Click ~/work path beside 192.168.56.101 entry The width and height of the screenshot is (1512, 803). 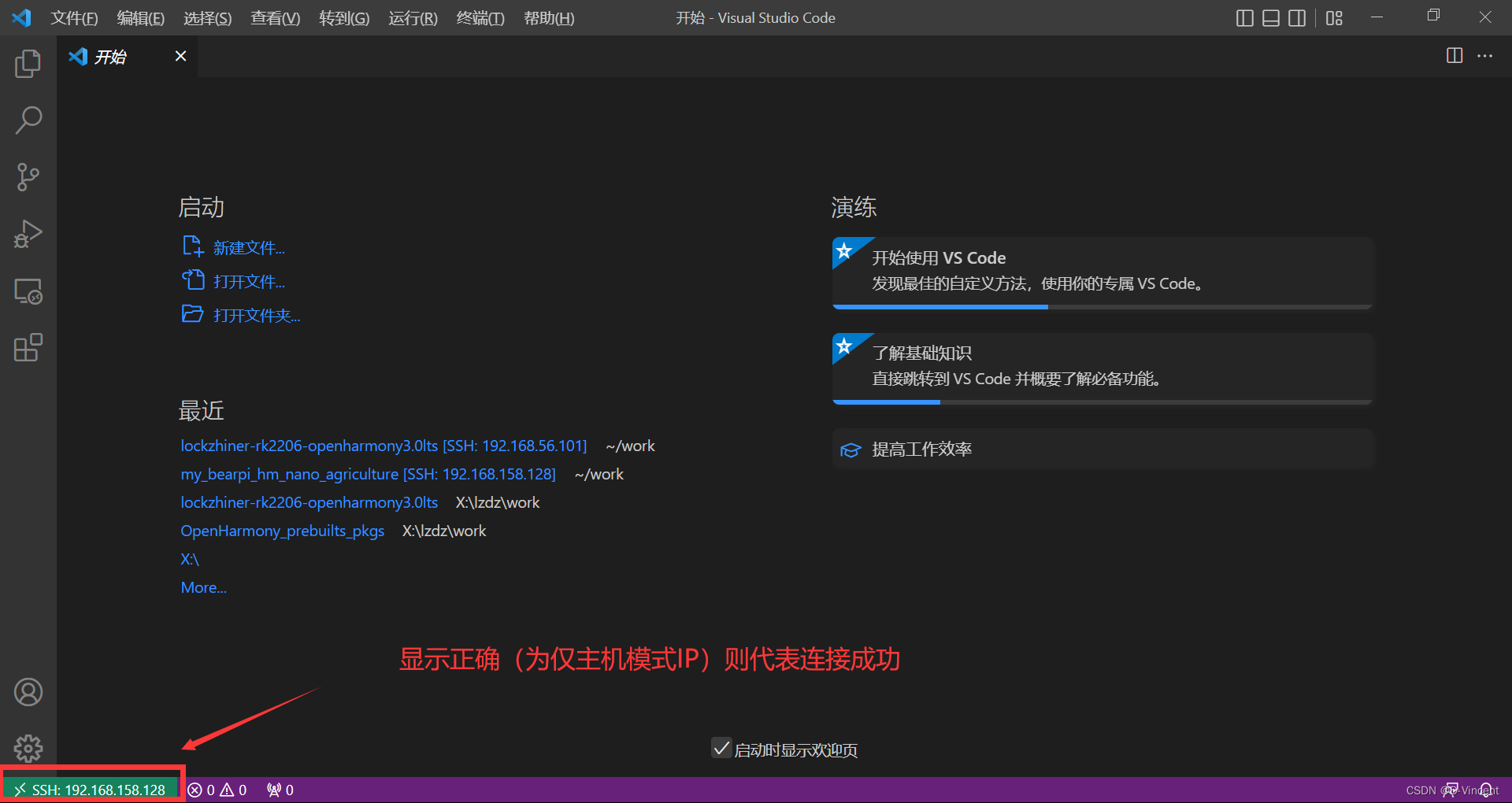click(630, 446)
